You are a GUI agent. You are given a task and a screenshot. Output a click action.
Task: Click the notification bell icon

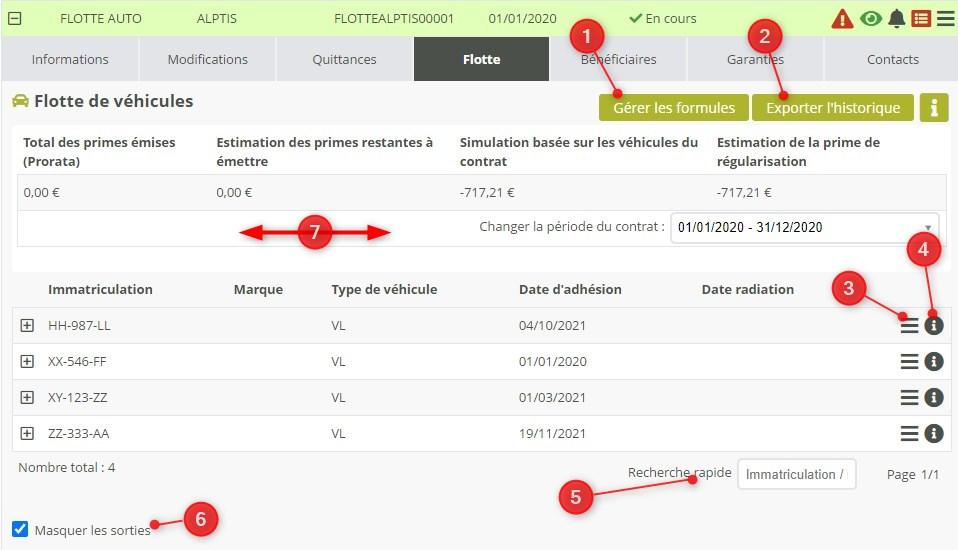[897, 19]
